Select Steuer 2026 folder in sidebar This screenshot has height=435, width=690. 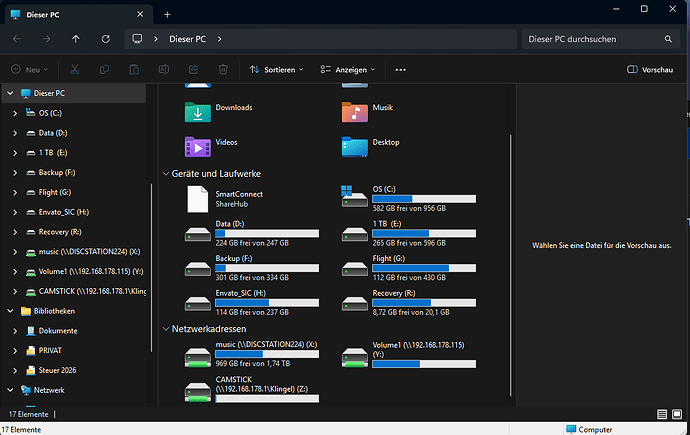click(x=57, y=370)
